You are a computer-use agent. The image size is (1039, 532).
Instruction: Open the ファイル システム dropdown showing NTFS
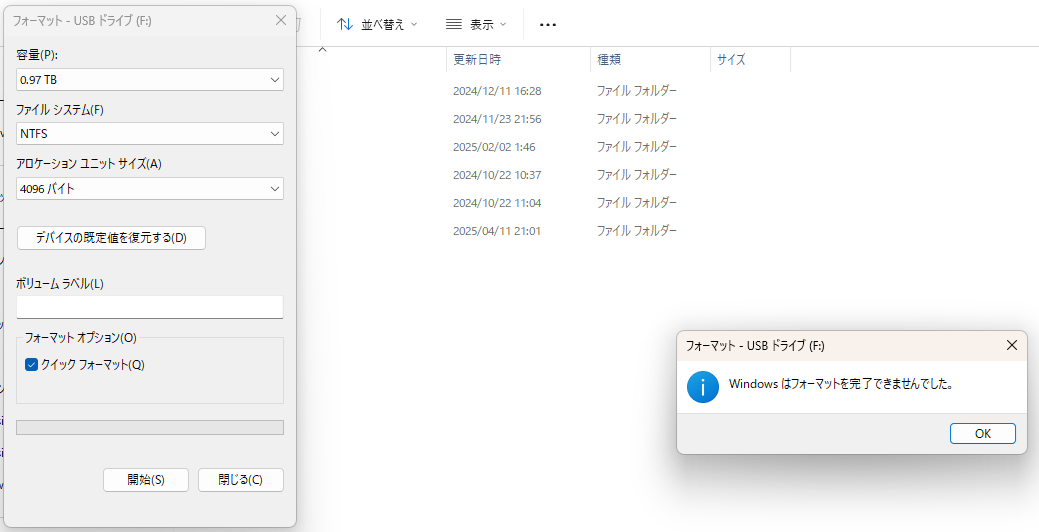tap(150, 134)
